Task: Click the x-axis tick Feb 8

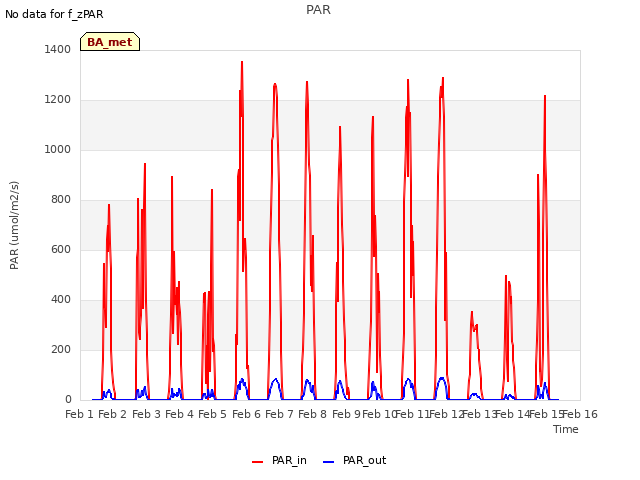Action: (312, 414)
